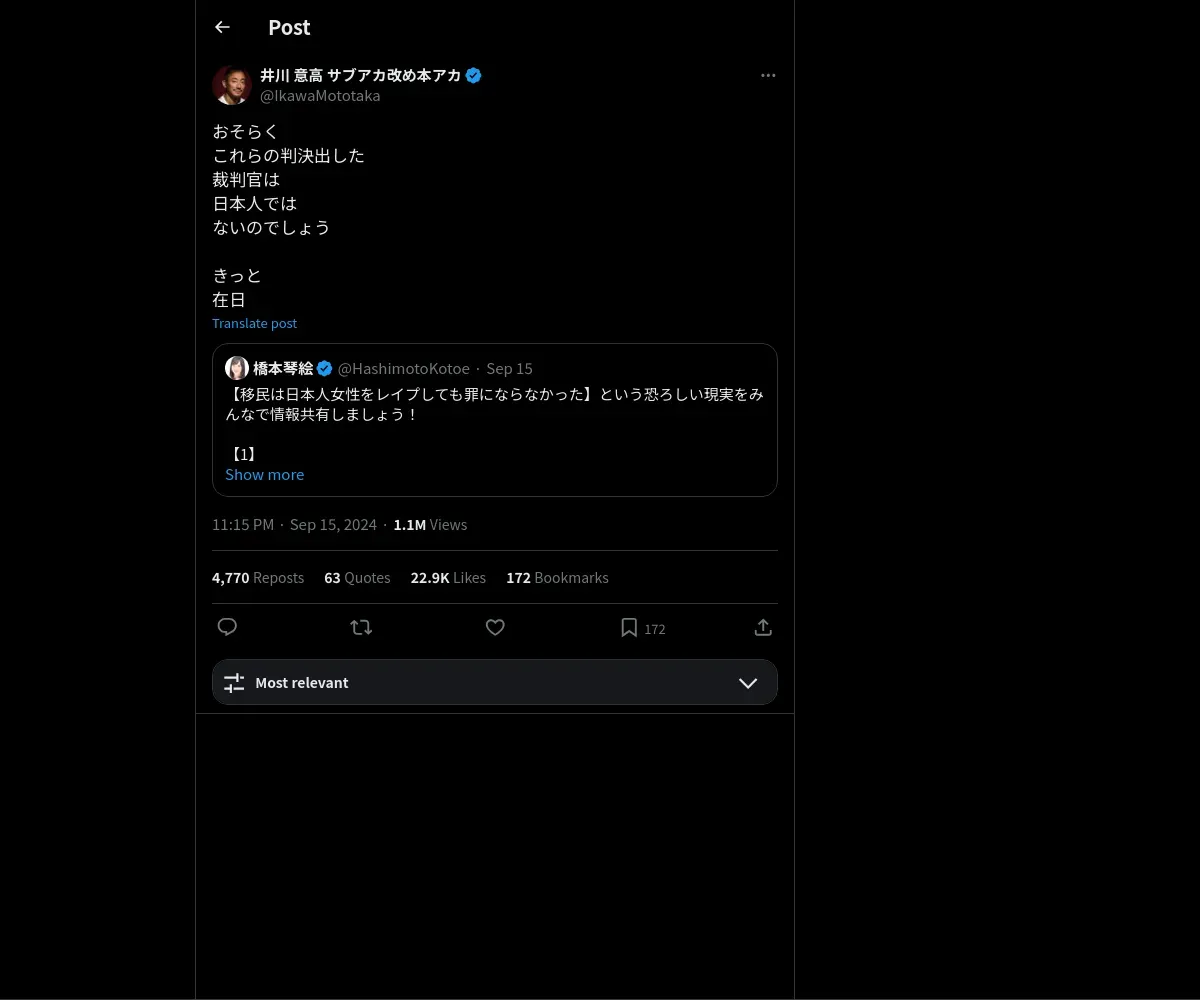Viewport: 1200px width, 1000px height.
Task: Open the 22.9K Likes list
Action: tap(448, 578)
